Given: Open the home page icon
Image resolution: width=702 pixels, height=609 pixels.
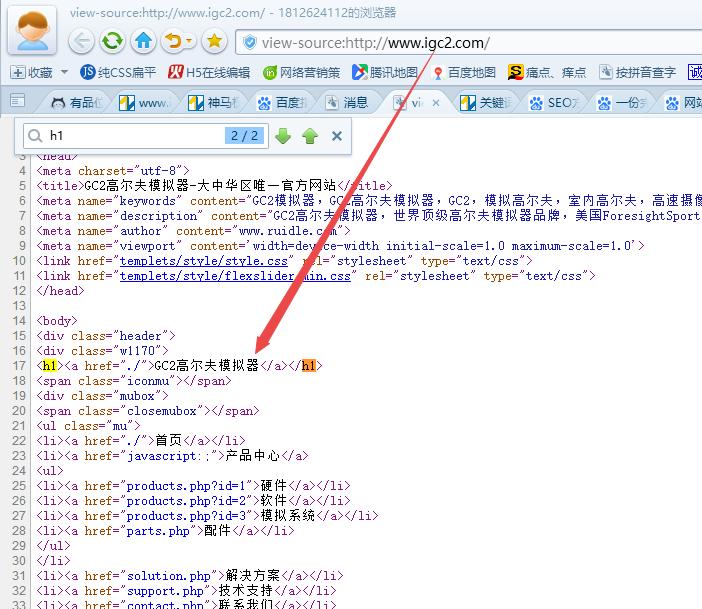Looking at the screenshot, I should (143, 41).
